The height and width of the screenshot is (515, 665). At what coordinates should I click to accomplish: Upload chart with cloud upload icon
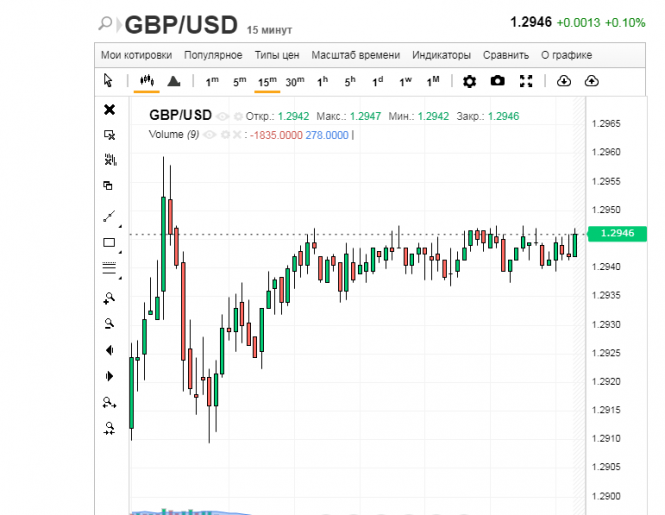(x=592, y=81)
